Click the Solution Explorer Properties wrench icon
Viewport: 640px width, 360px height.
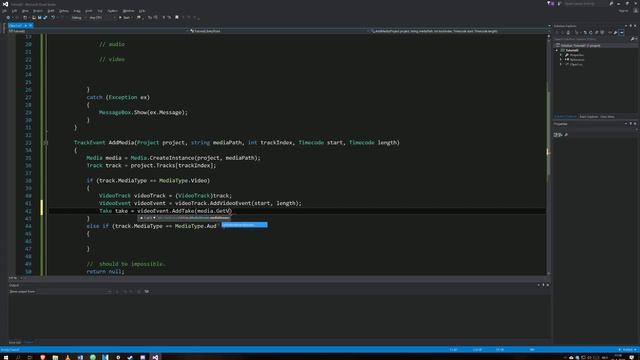tap(616, 33)
